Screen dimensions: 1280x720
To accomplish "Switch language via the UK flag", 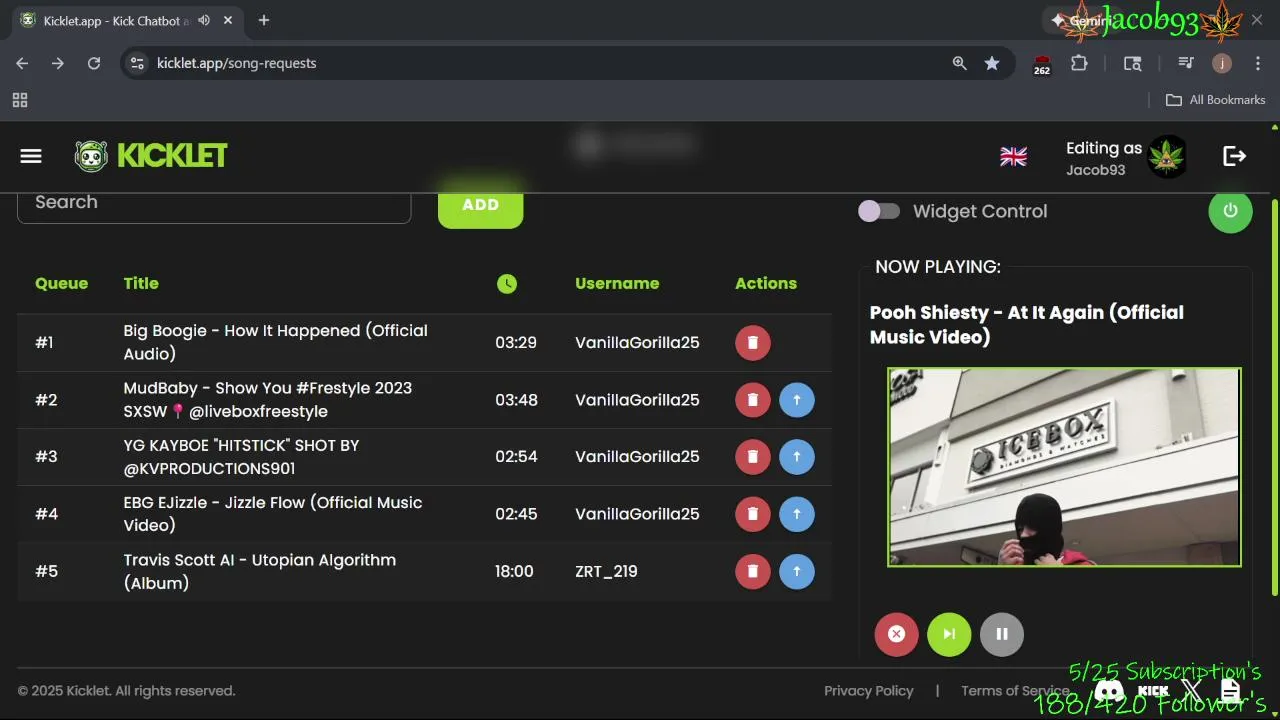I will pyautogui.click(x=1013, y=156).
